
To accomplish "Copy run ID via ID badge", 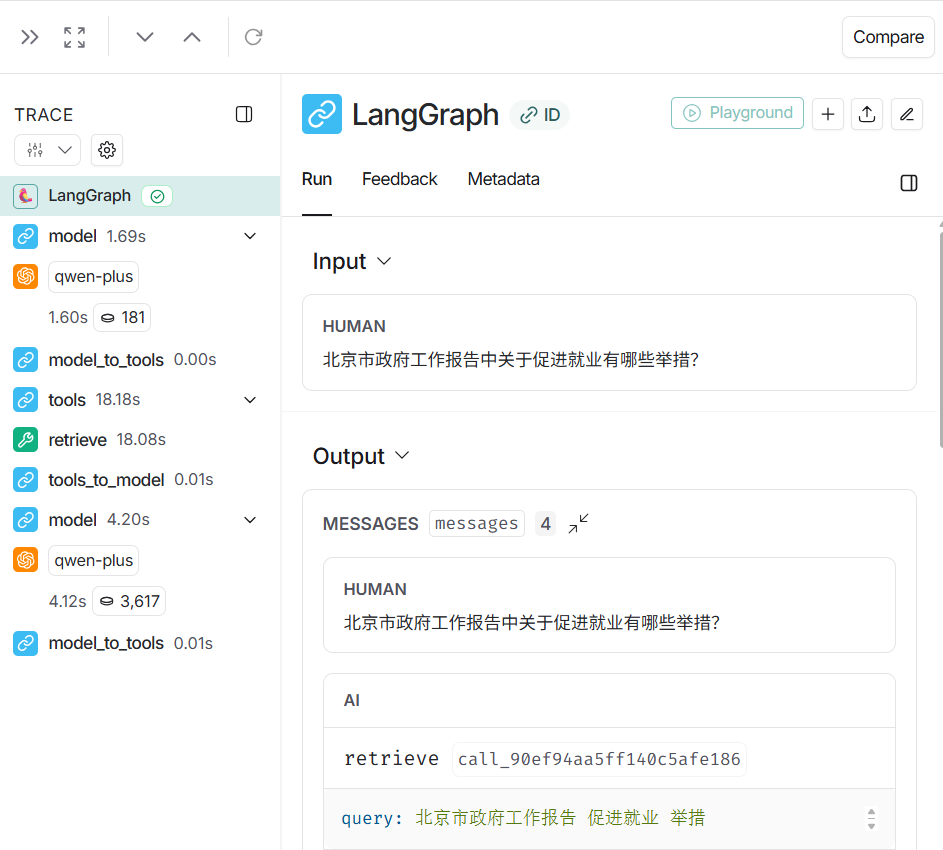I will (539, 115).
